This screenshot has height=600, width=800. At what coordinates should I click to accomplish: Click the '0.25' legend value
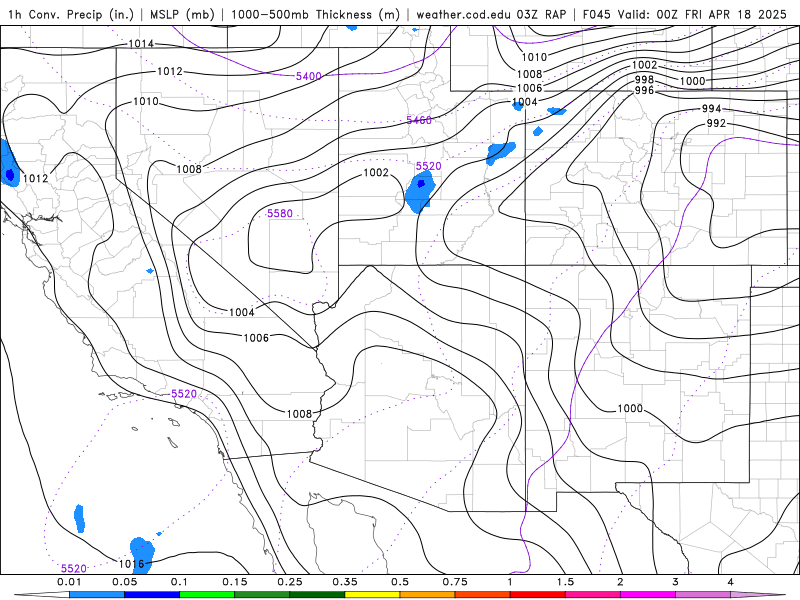(x=290, y=582)
